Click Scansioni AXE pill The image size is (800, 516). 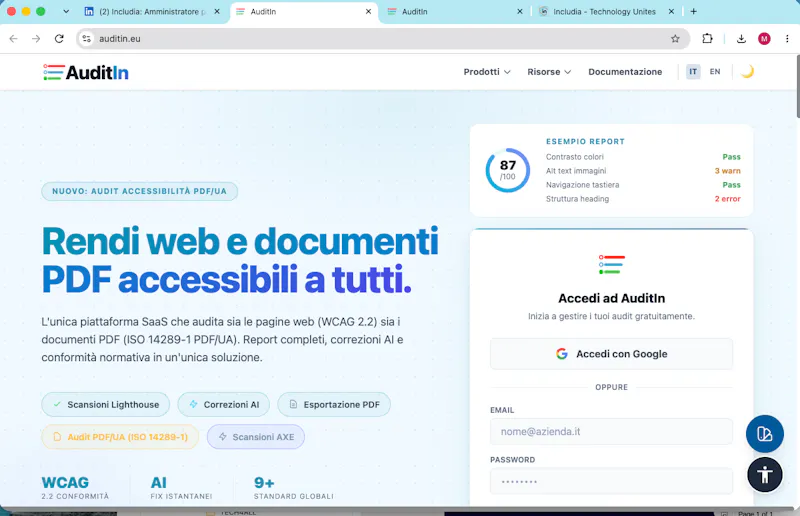pos(256,437)
